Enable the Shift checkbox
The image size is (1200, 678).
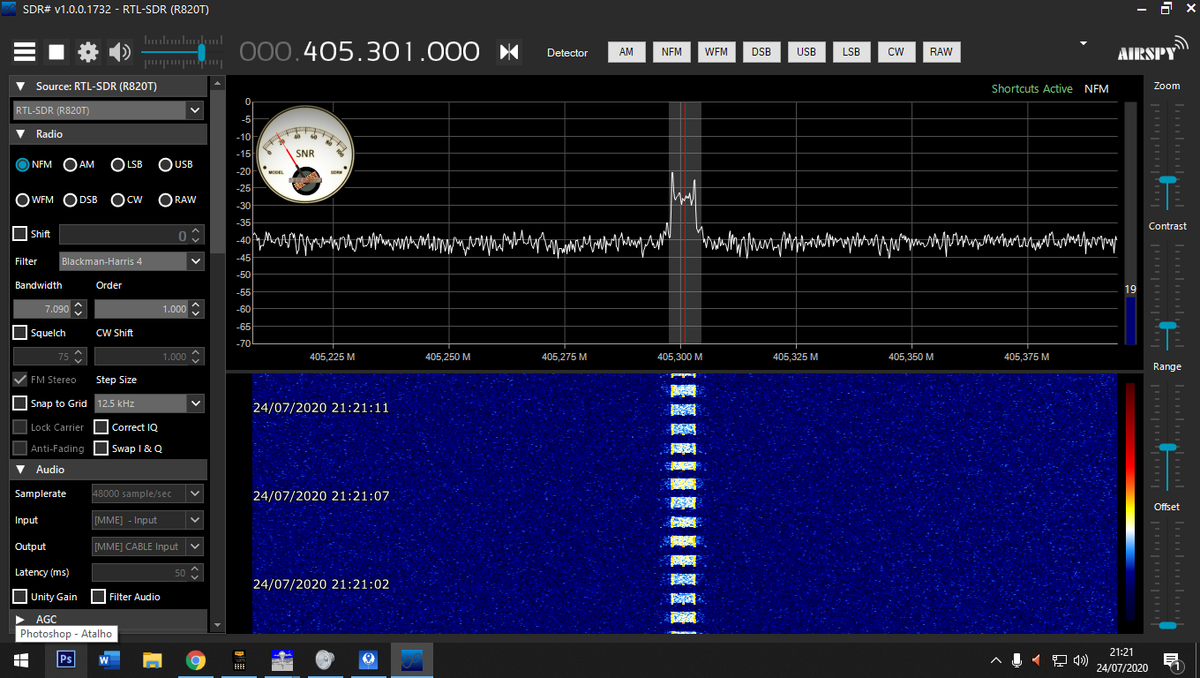[20, 234]
